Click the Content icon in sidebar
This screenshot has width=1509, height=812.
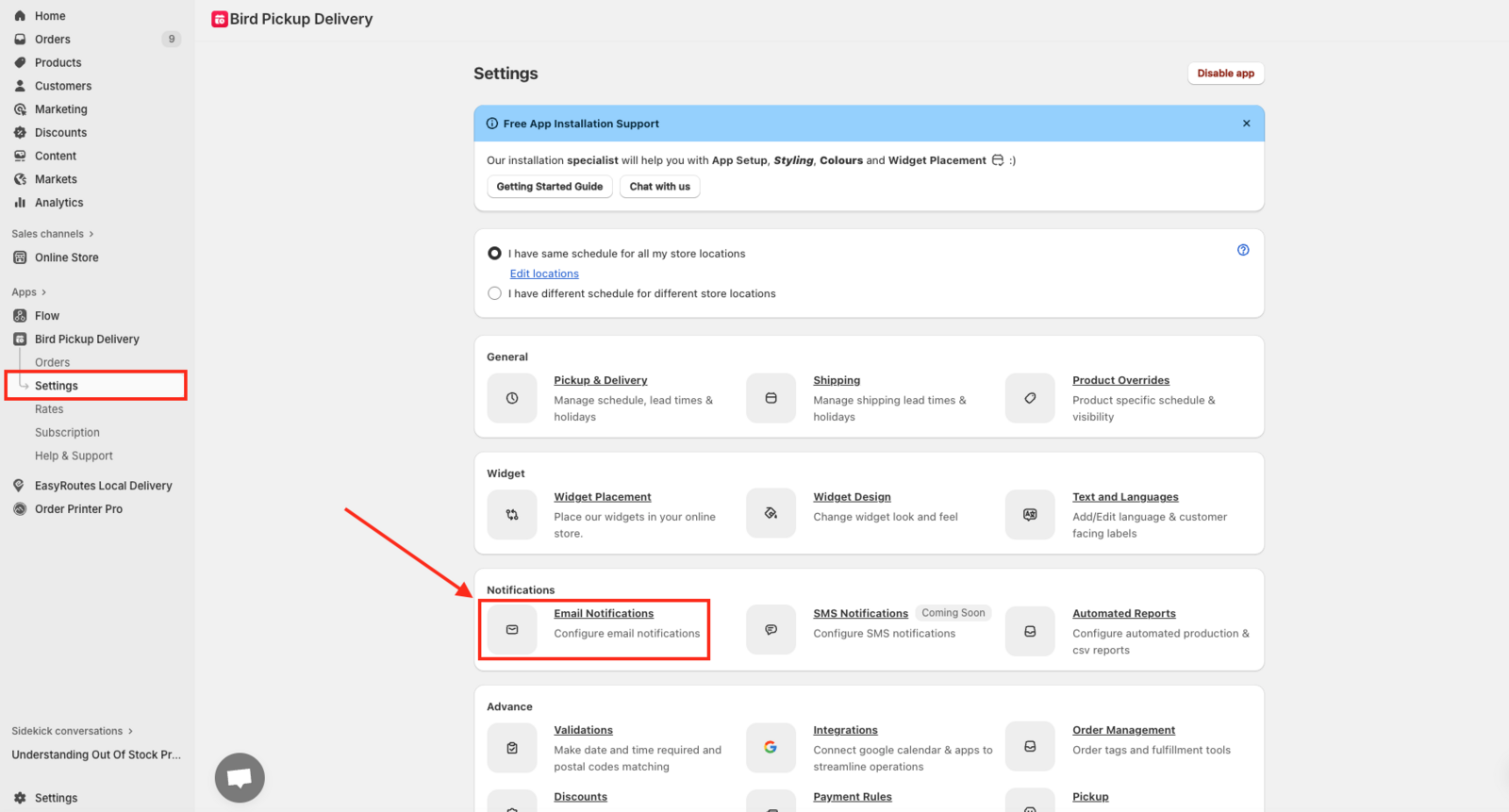[x=20, y=156]
